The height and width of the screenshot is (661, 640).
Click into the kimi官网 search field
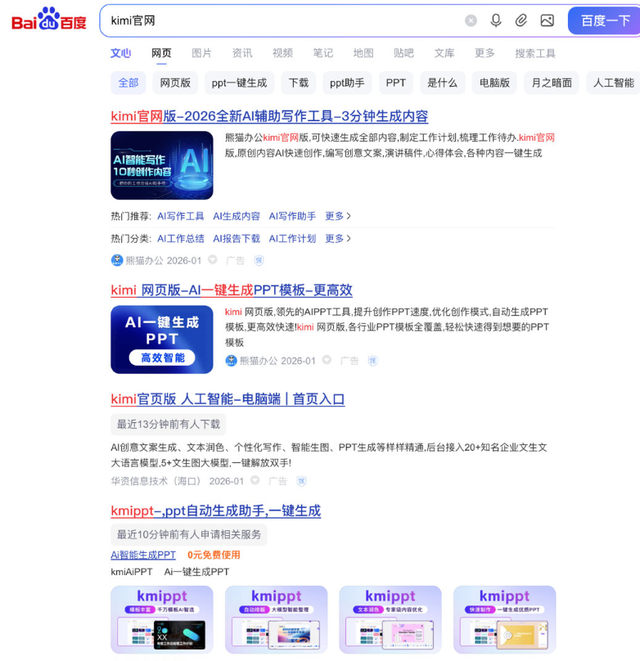(282, 21)
